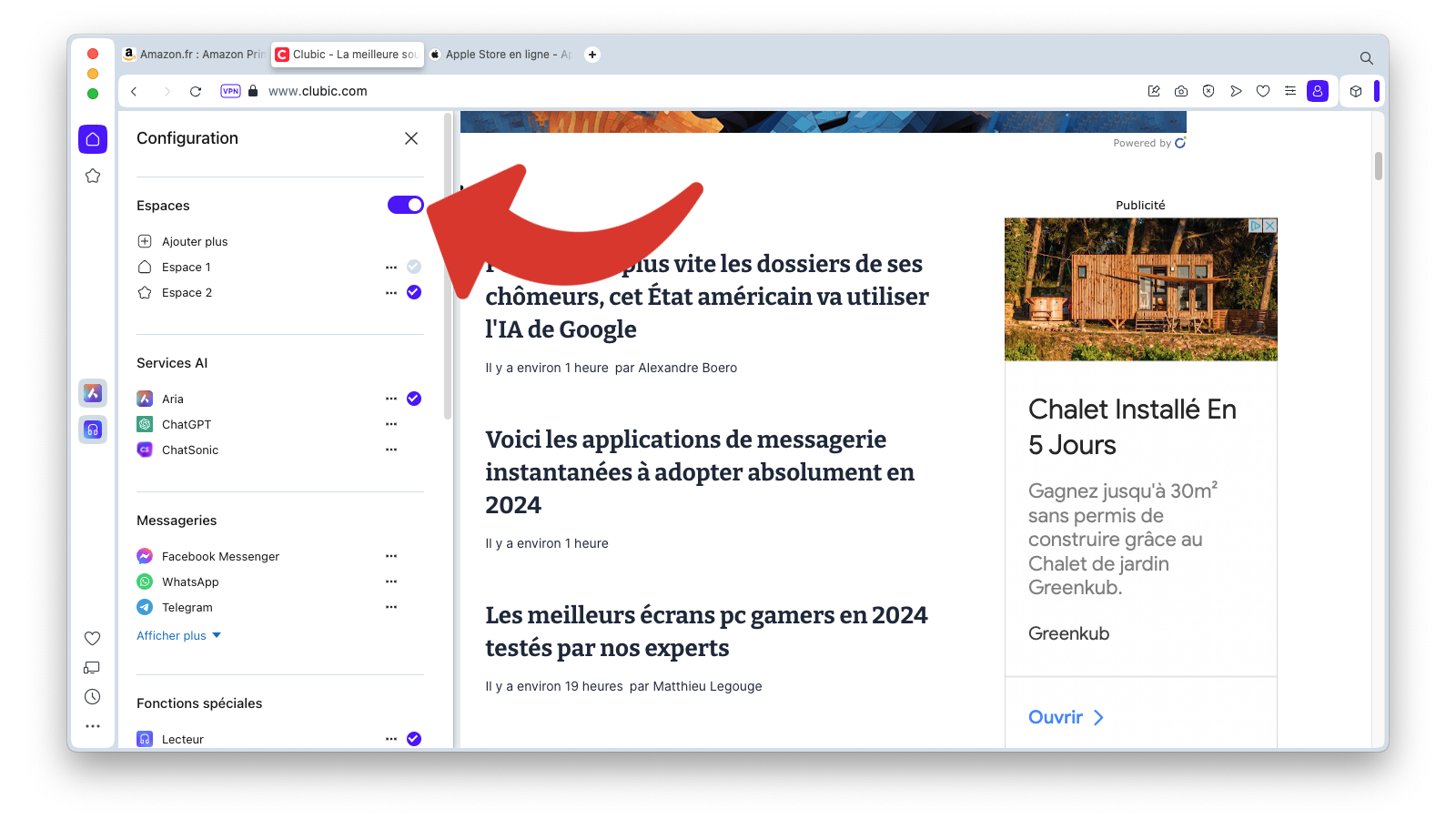Open the Telegram options menu

pyautogui.click(x=391, y=607)
